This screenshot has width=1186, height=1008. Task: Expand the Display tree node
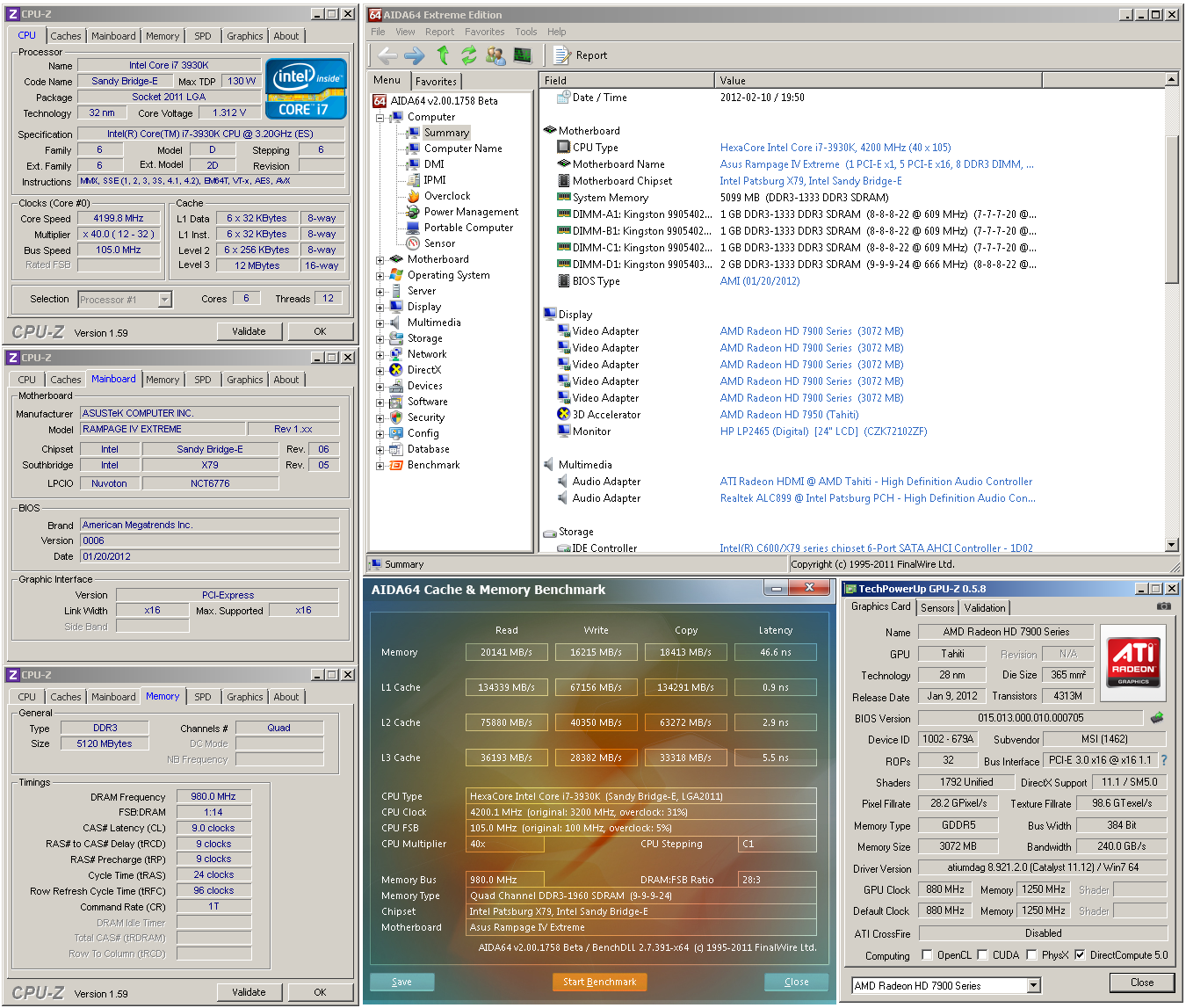[x=380, y=307]
